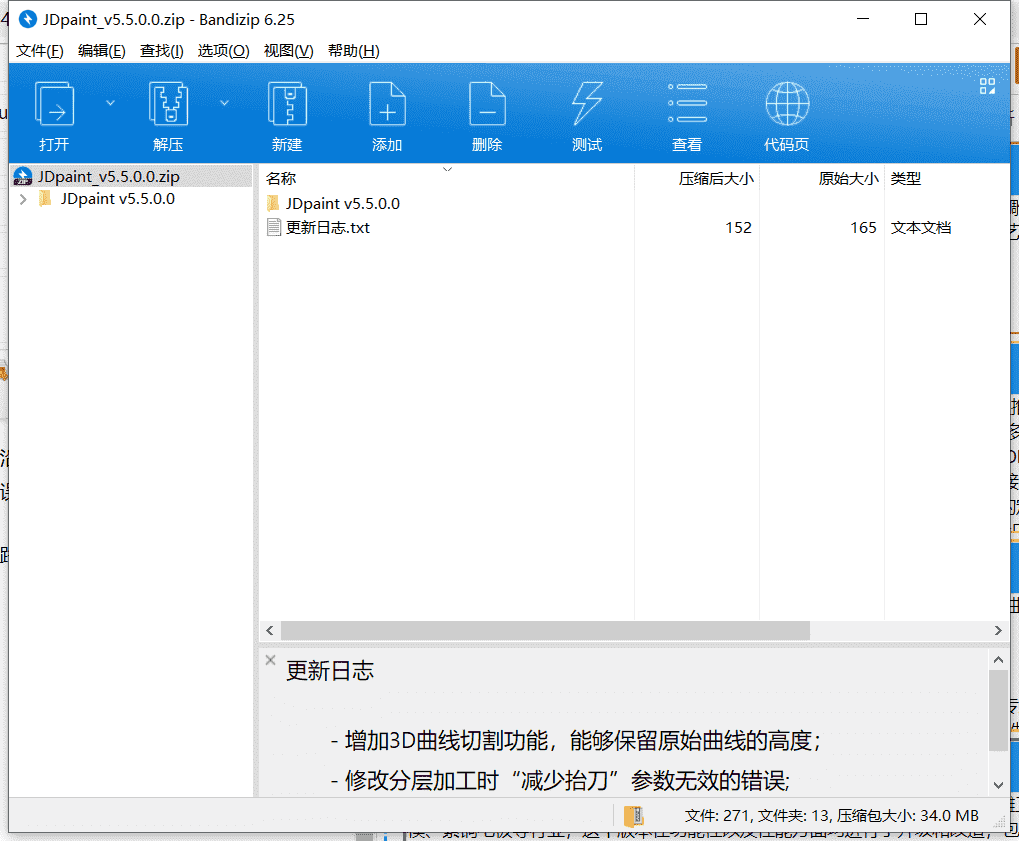This screenshot has height=841, width=1019.
Task: Click the grid layout icon in toolbar corner
Action: click(987, 86)
